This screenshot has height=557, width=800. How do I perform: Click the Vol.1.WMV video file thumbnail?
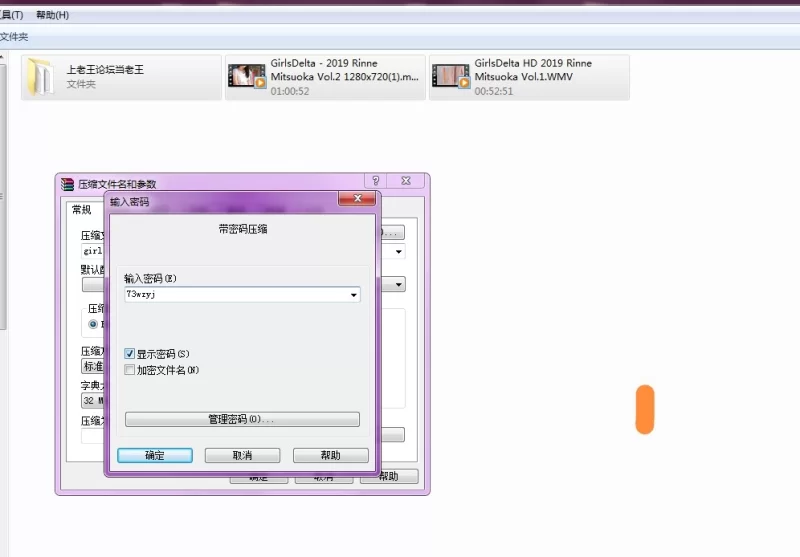451,77
